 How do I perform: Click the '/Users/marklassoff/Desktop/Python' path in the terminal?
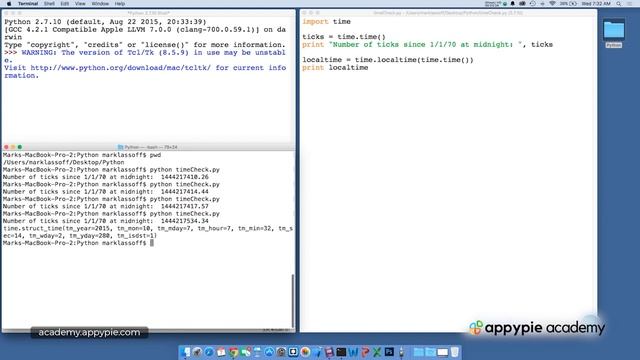pos(63,162)
